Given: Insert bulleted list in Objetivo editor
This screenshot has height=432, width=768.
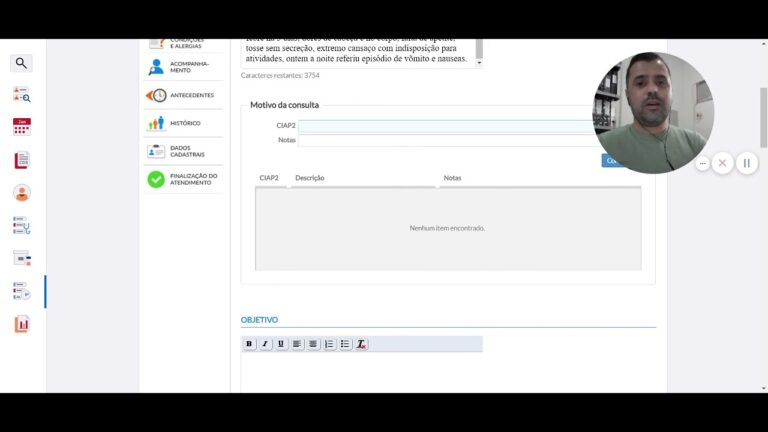Looking at the screenshot, I should (345, 344).
